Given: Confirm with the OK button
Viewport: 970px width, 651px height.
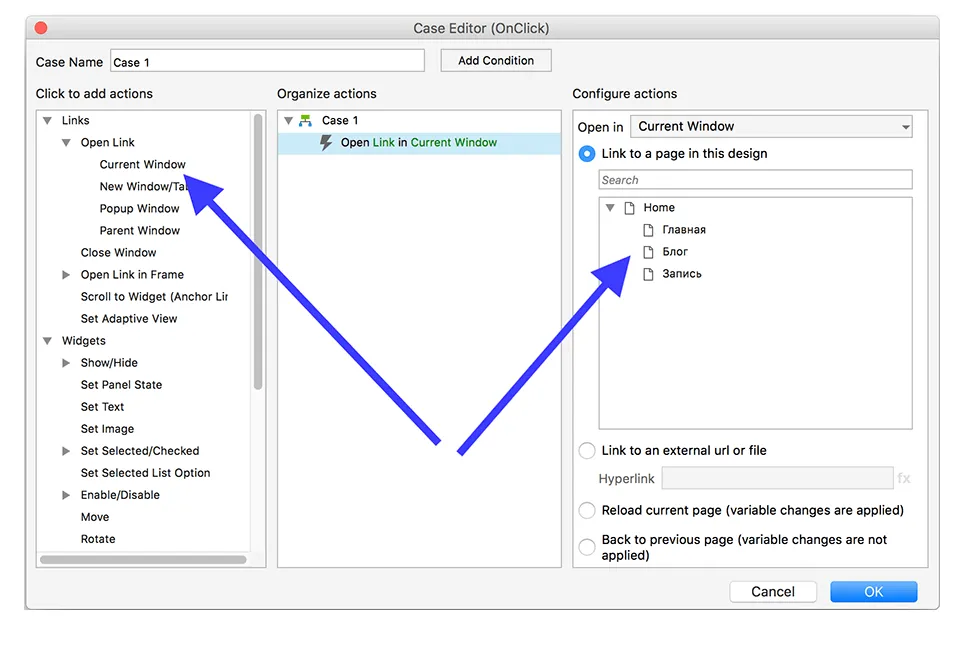Looking at the screenshot, I should (x=873, y=592).
